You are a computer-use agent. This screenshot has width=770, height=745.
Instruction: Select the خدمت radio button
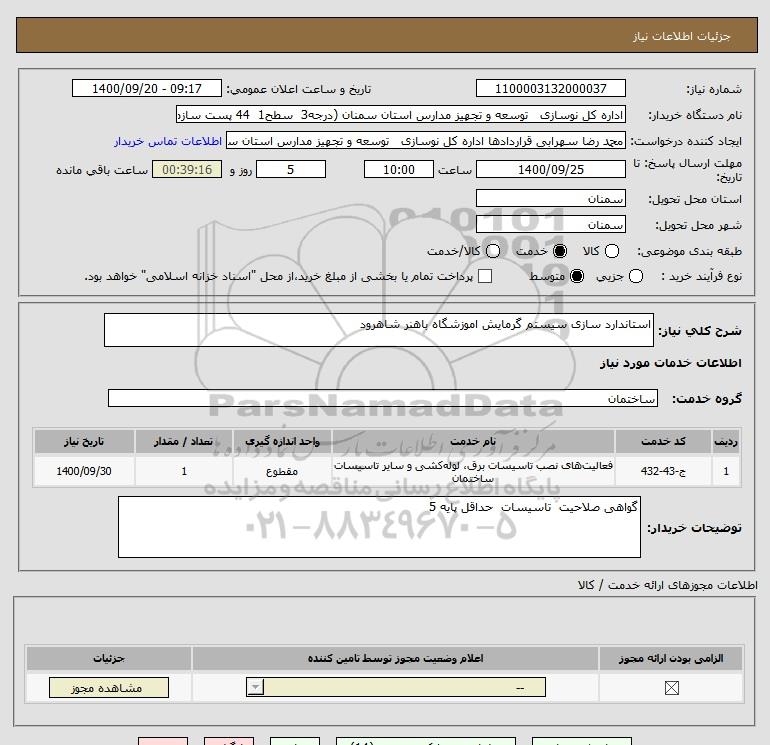[x=559, y=251]
